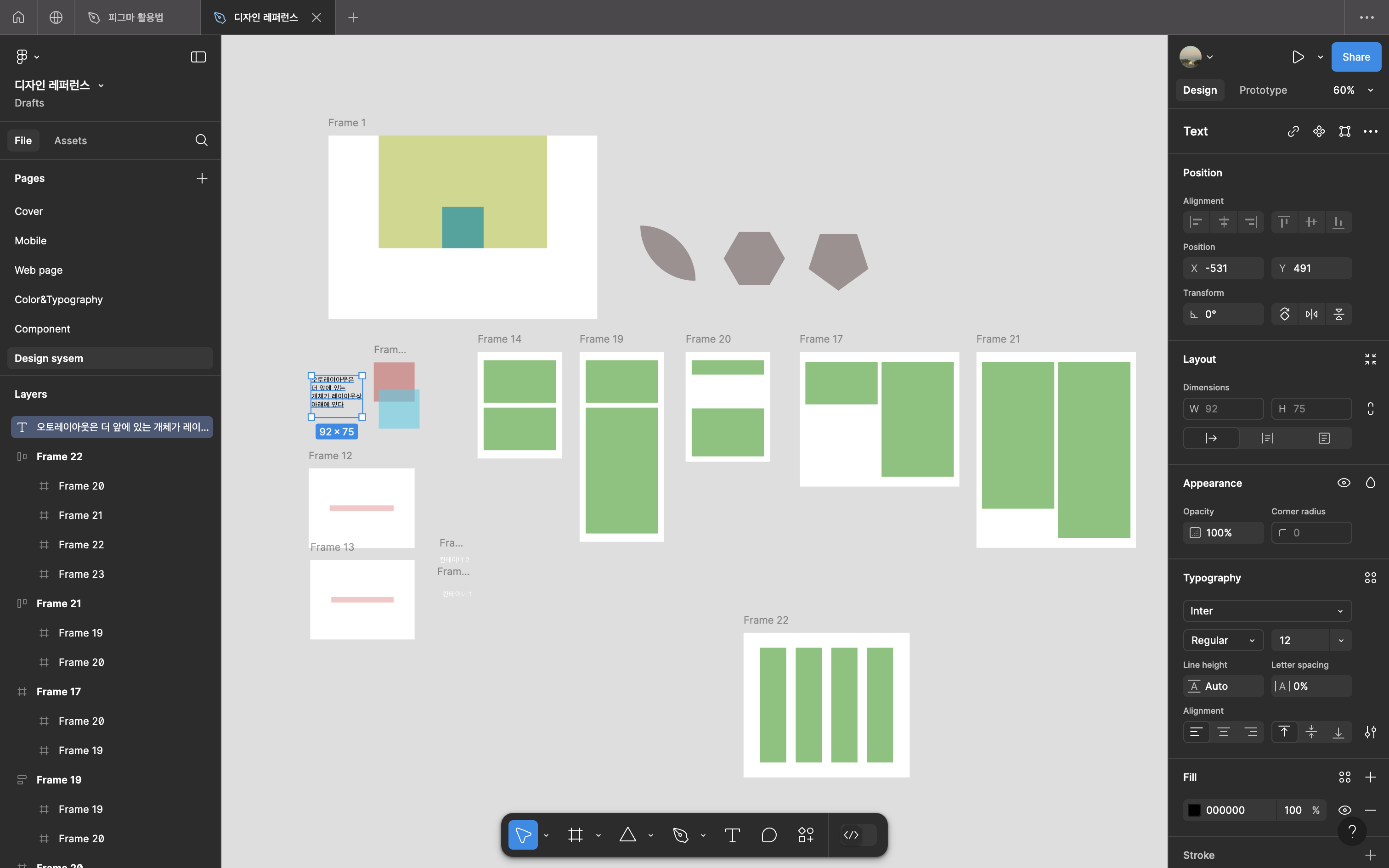Click the align bottom icon
1389x868 pixels.
pos(1338,222)
